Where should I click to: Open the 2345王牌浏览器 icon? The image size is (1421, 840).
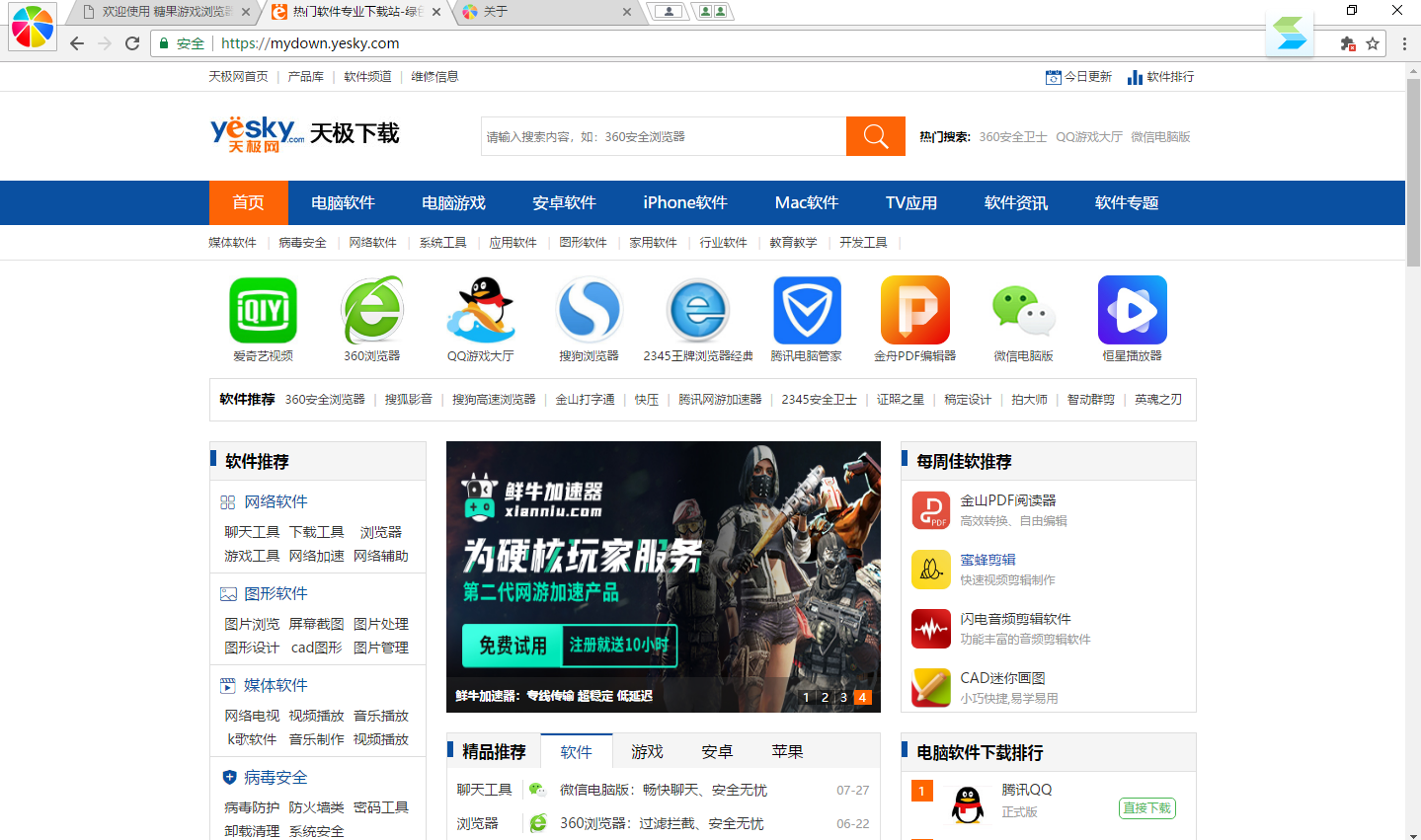(x=698, y=310)
